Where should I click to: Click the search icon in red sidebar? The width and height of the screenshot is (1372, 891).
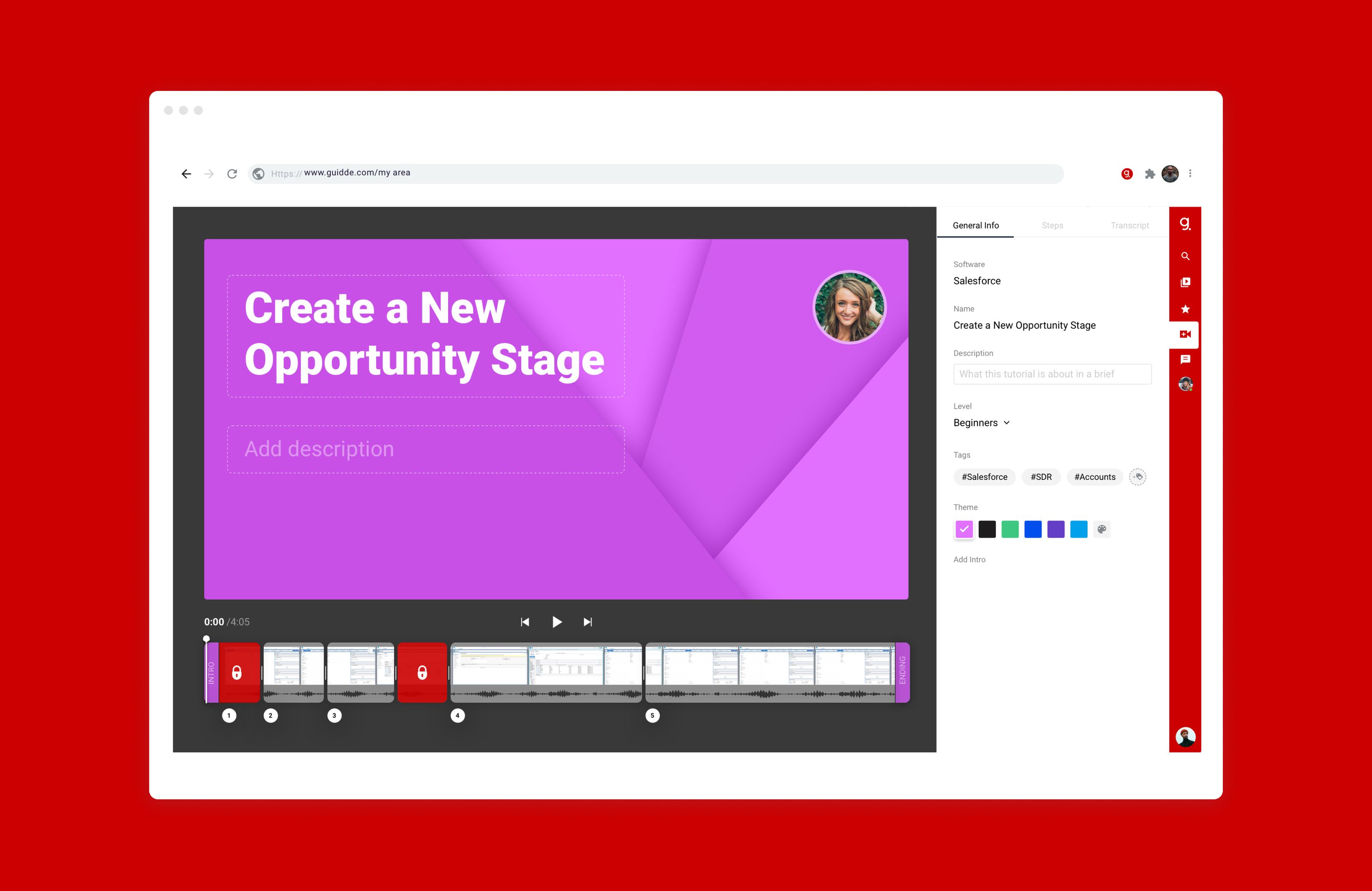click(x=1185, y=256)
